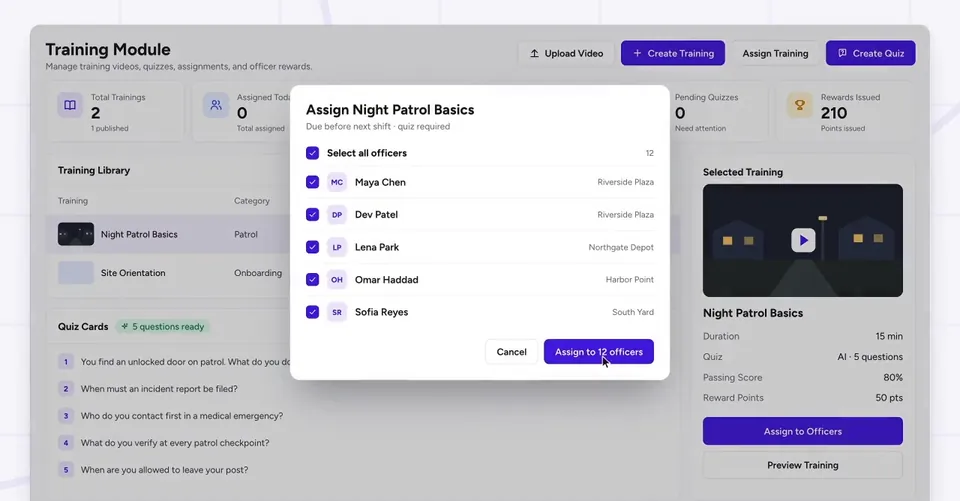Confirm Assign to 12 officers
The height and width of the screenshot is (501, 960).
coord(599,352)
